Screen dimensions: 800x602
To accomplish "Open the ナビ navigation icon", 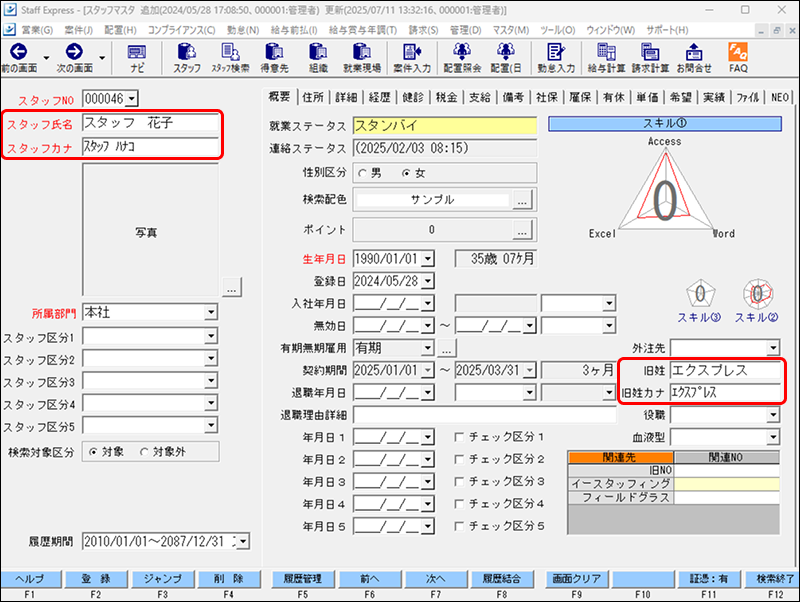I will (x=137, y=53).
